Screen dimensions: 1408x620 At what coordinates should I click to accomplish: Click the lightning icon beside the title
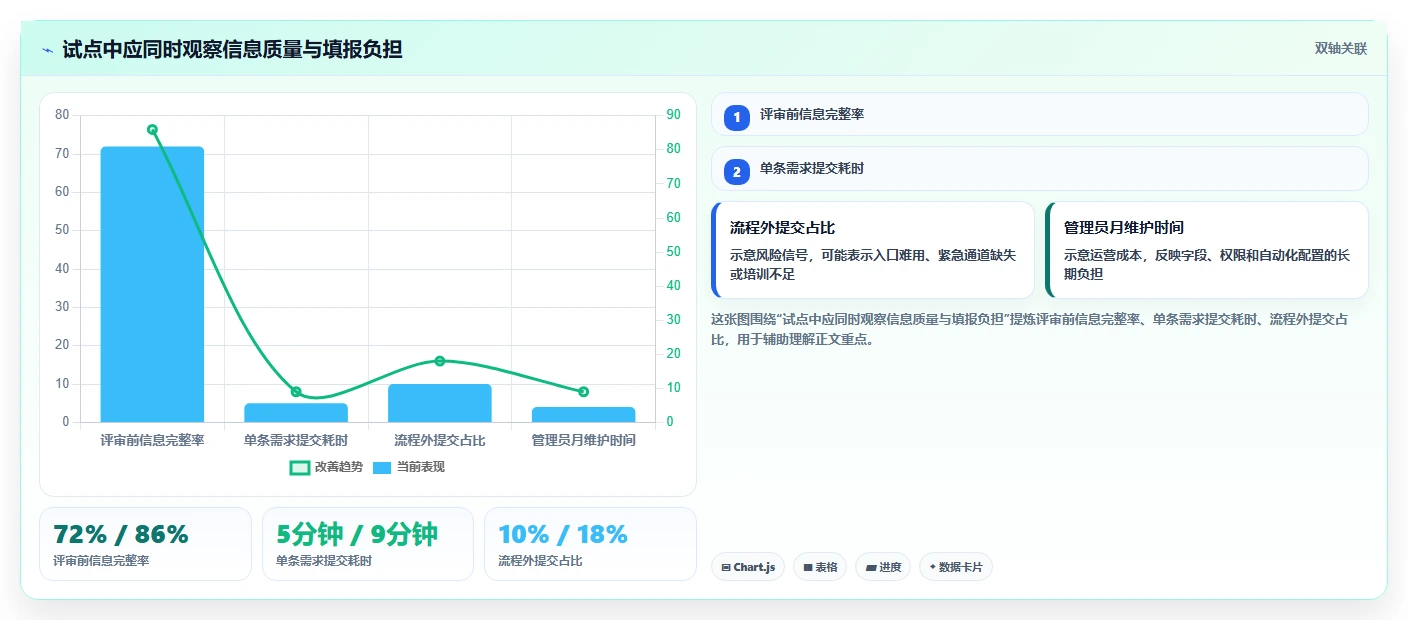pos(47,50)
